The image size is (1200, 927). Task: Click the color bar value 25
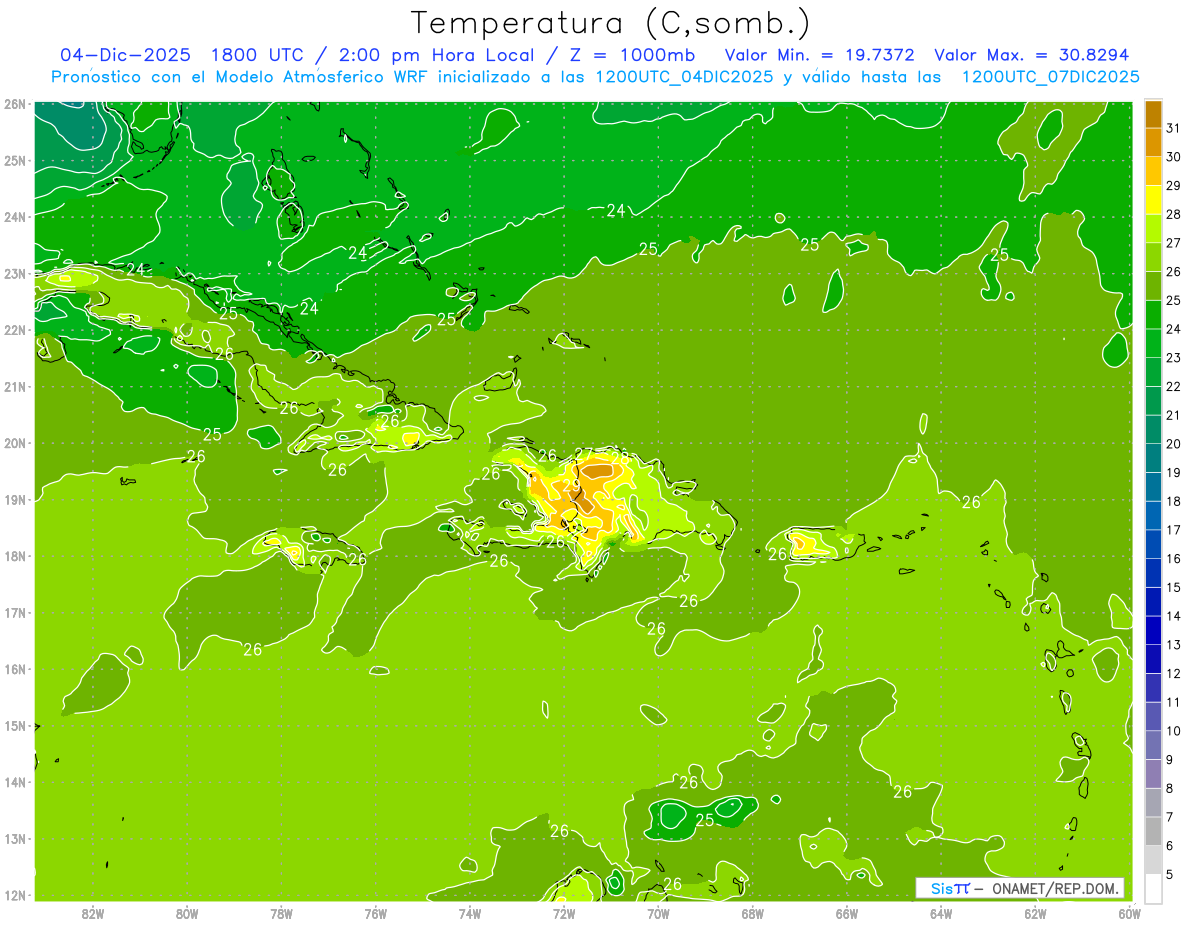pos(1174,300)
